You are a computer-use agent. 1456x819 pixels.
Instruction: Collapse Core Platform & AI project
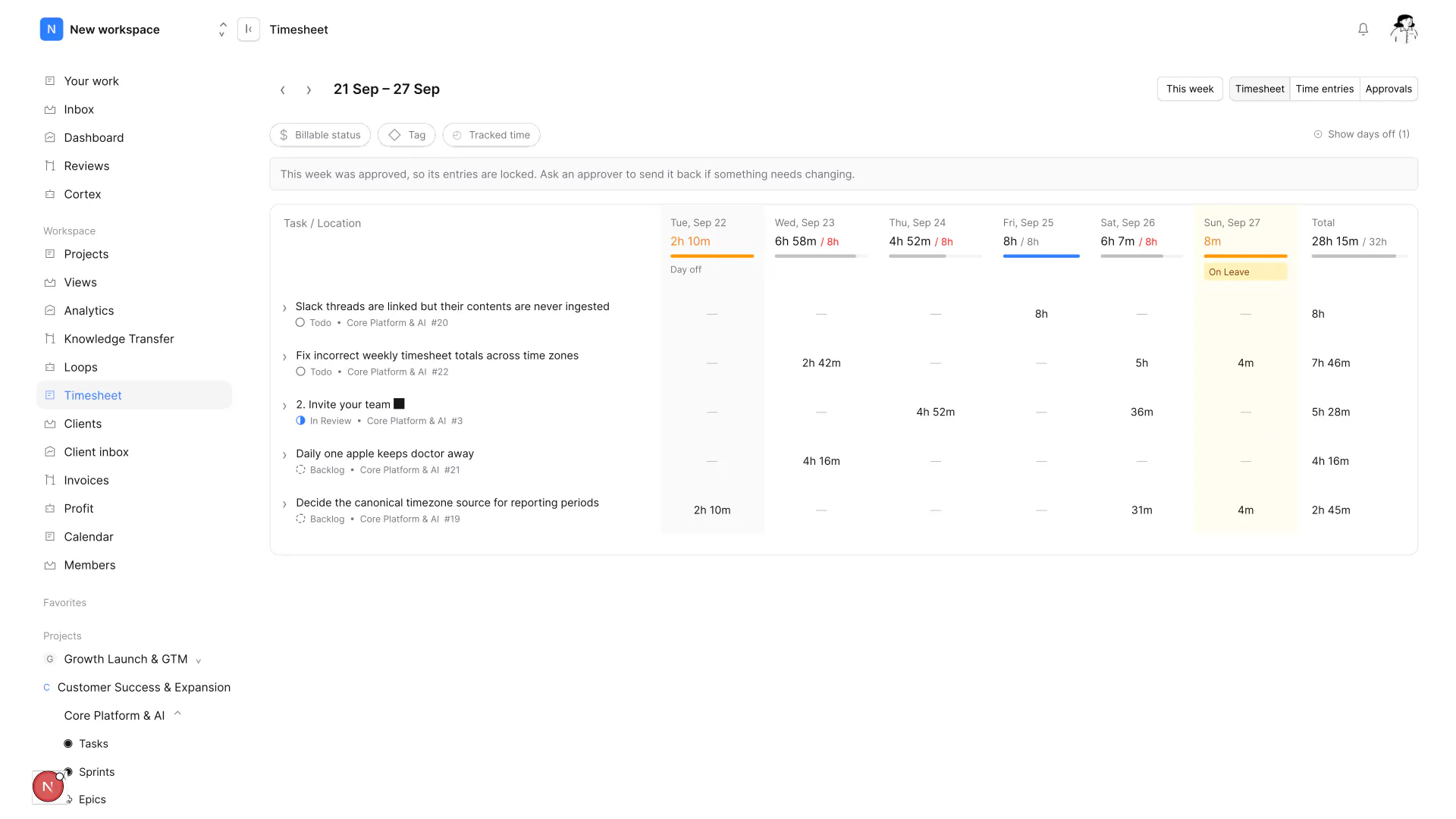[177, 714]
